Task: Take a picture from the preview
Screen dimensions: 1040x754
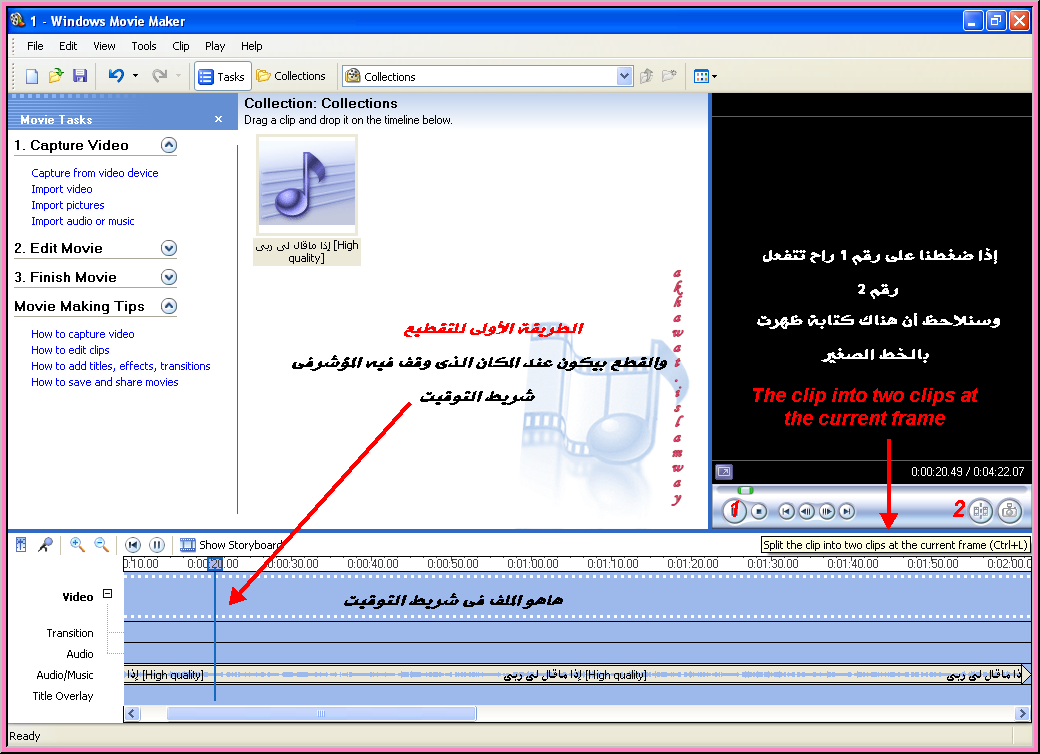Action: [x=1009, y=511]
